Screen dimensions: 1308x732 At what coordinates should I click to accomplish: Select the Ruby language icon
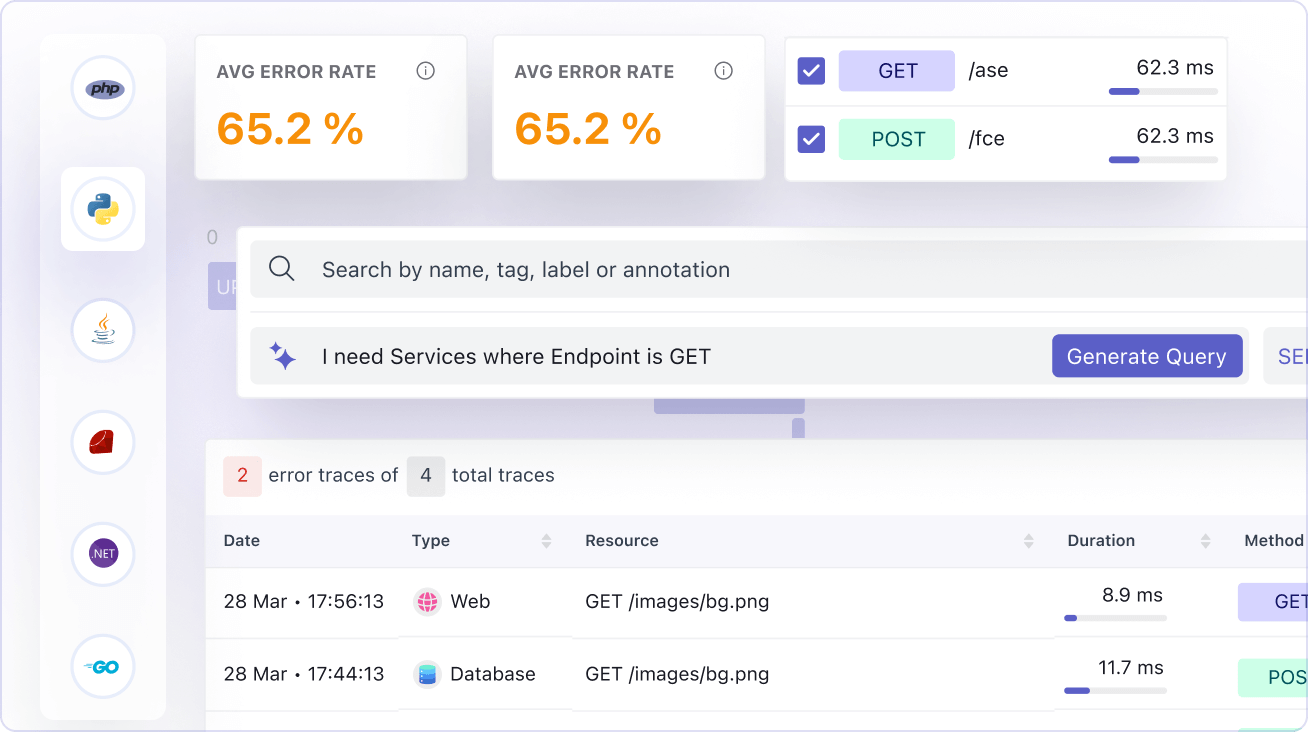coord(102,442)
